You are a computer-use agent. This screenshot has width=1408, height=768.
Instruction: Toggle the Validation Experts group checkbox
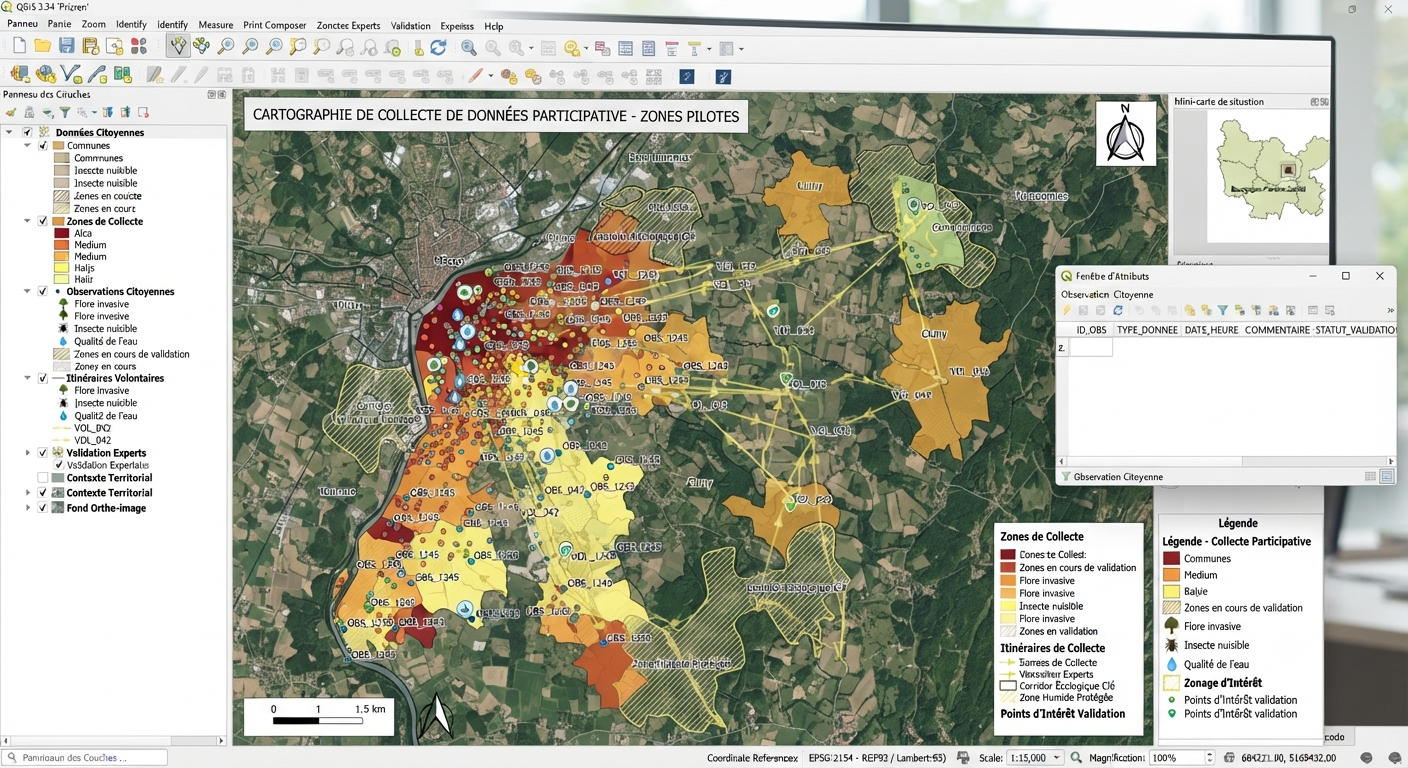[x=43, y=453]
